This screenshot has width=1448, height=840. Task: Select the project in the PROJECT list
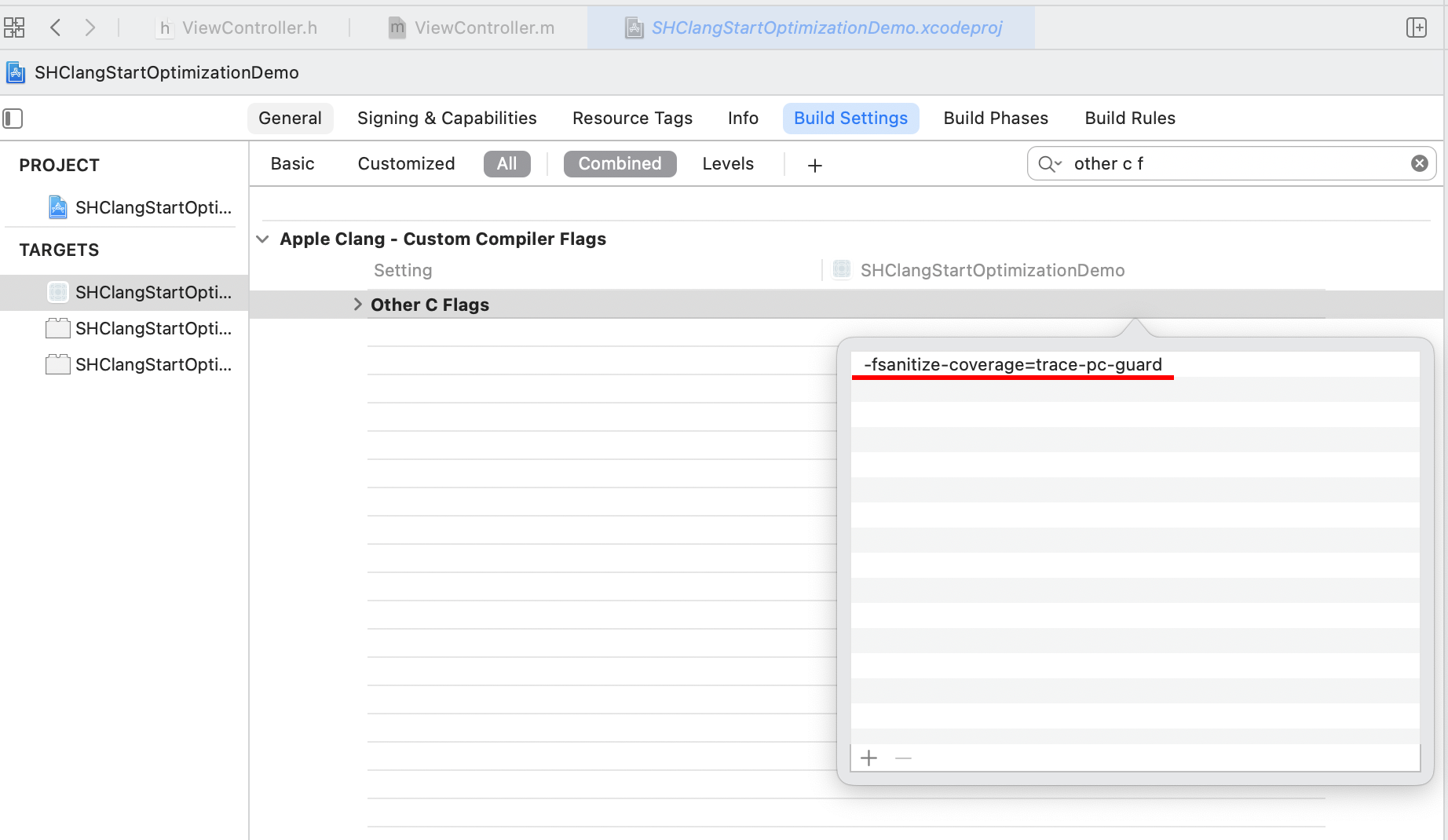139,207
